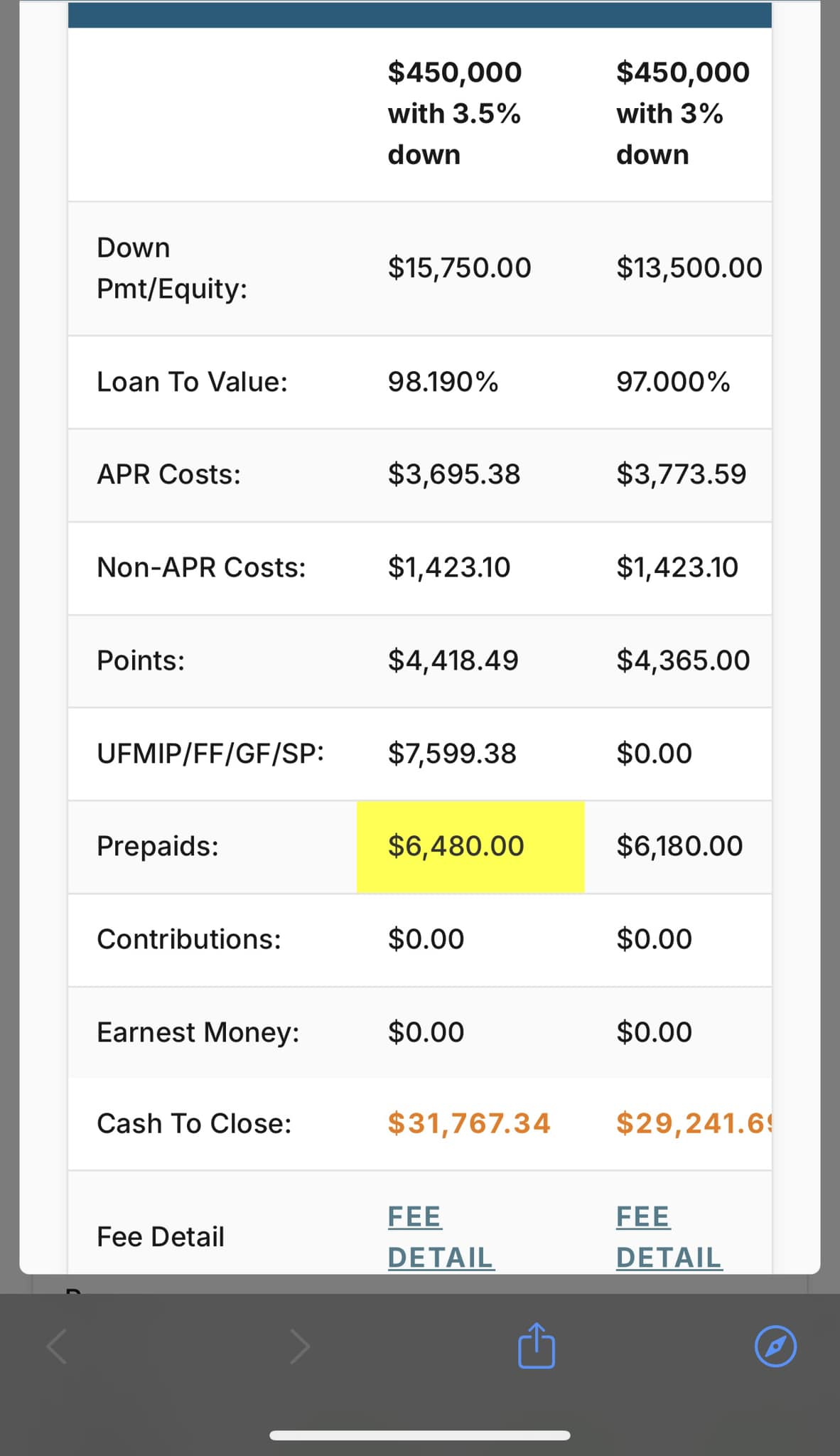Select $450,000 with 3.5% down header
Image resolution: width=840 pixels, height=1456 pixels.
(x=455, y=113)
